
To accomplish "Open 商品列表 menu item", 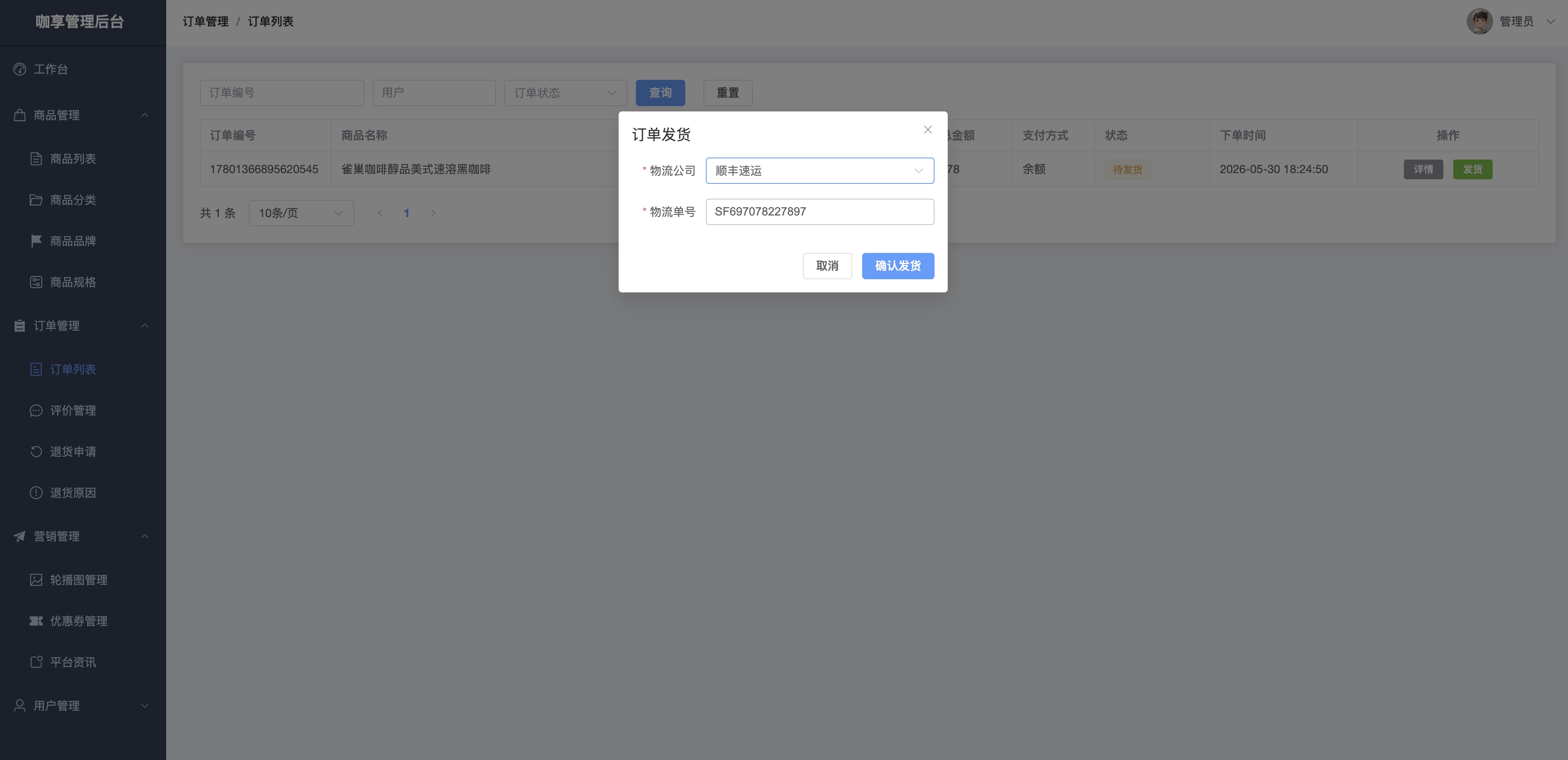I will [83, 159].
